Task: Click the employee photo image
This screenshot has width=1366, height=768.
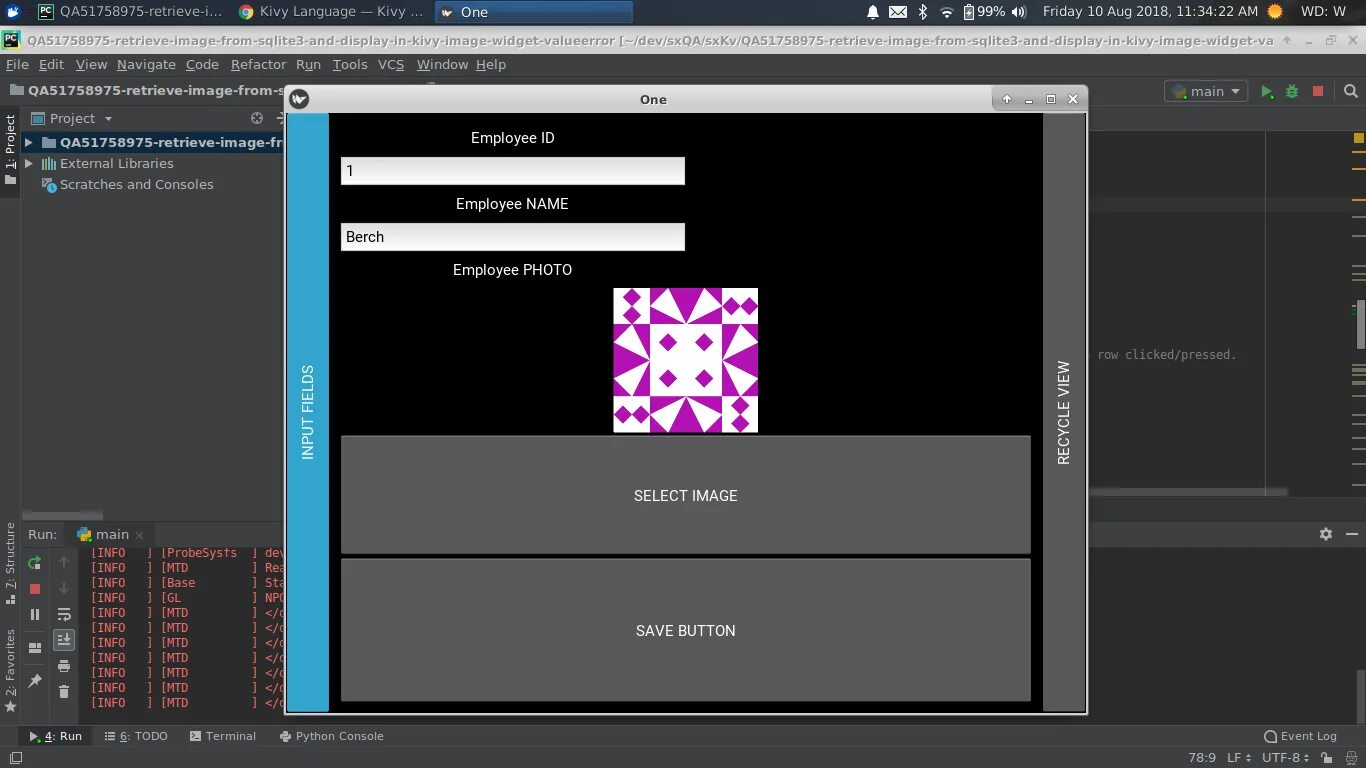Action: tap(686, 360)
